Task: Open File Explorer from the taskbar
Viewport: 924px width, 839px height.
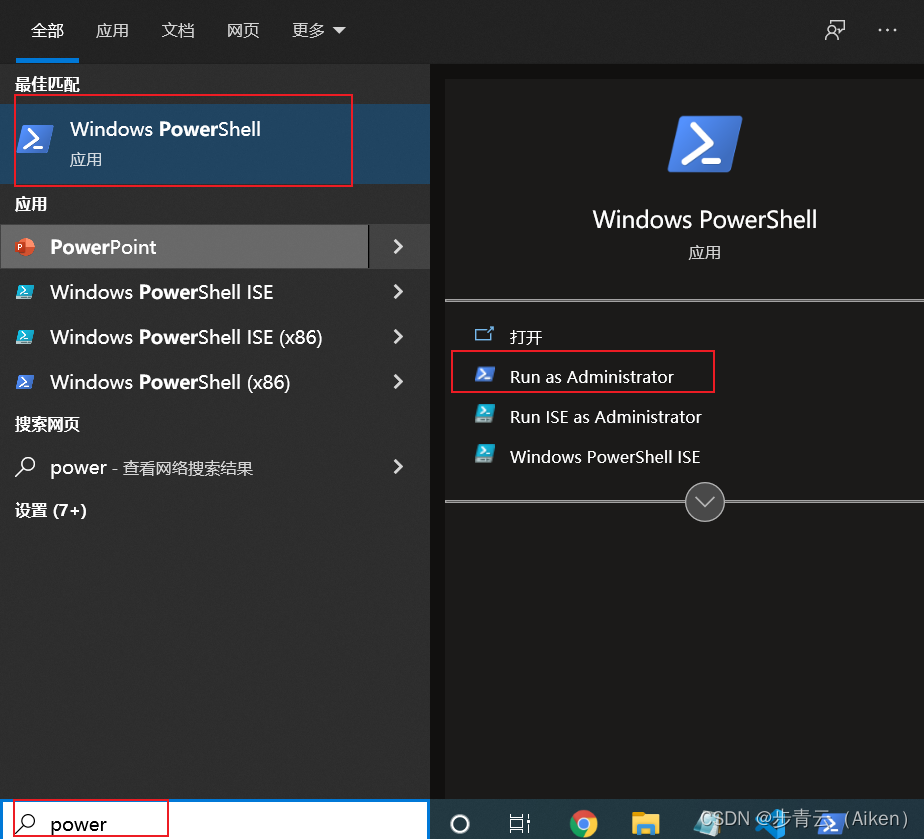Action: (x=645, y=823)
